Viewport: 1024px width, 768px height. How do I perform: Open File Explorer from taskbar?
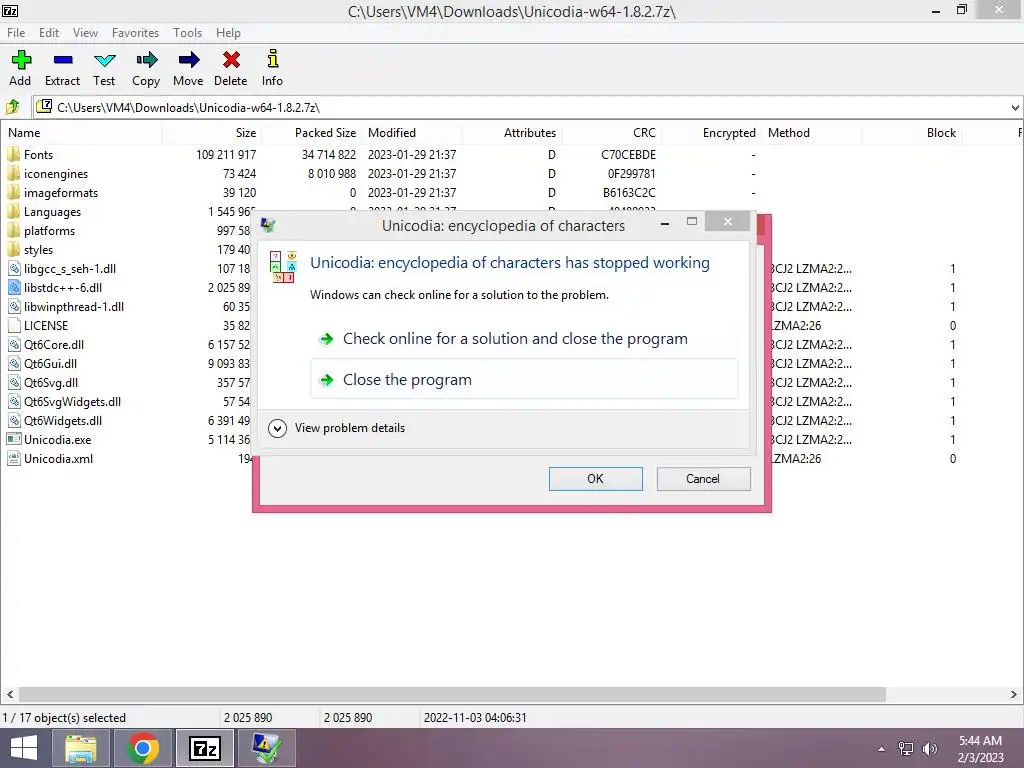[80, 748]
